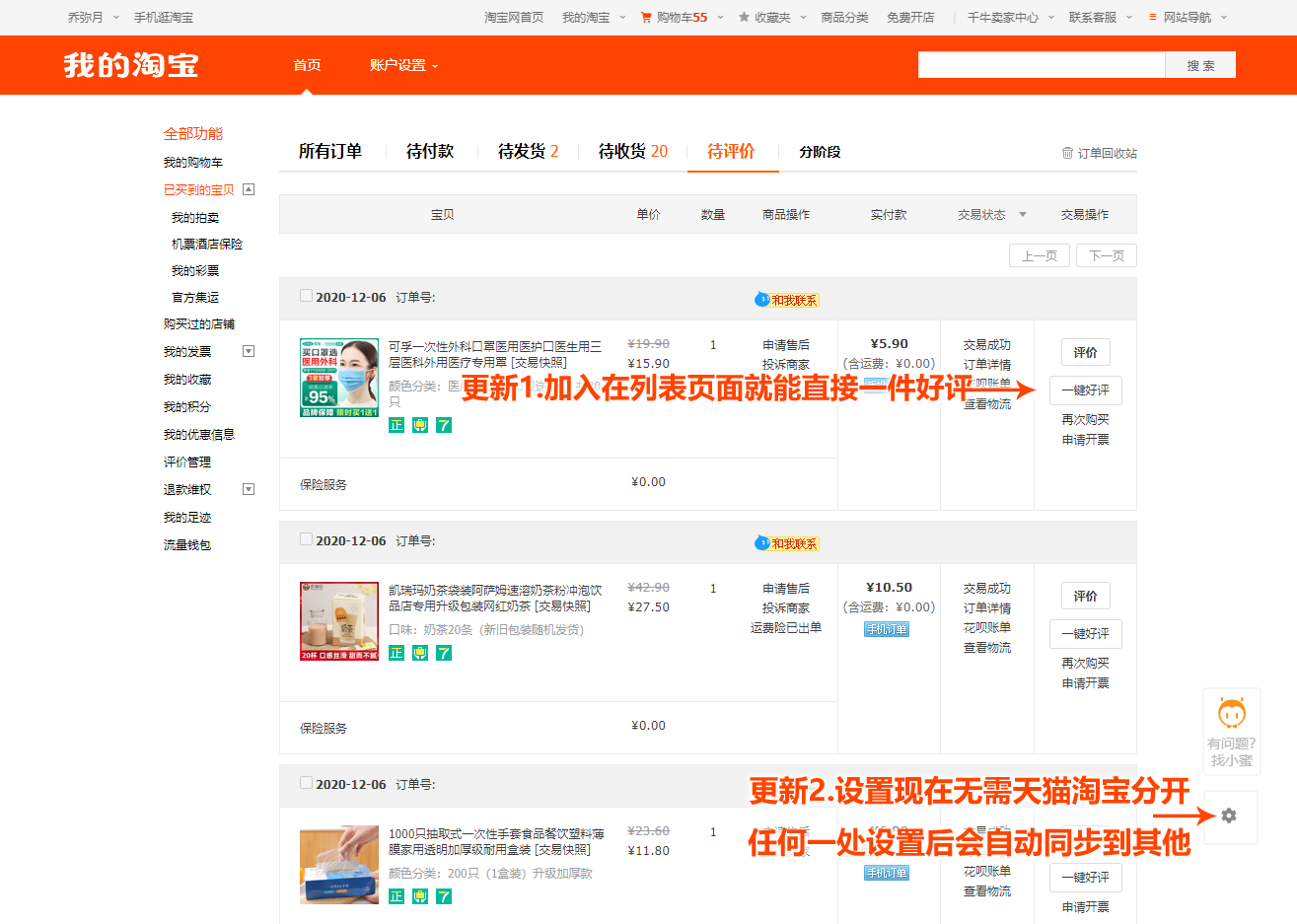This screenshot has width=1297, height=924.
Task: Click the 下一页 next page button
Action: click(x=1106, y=255)
